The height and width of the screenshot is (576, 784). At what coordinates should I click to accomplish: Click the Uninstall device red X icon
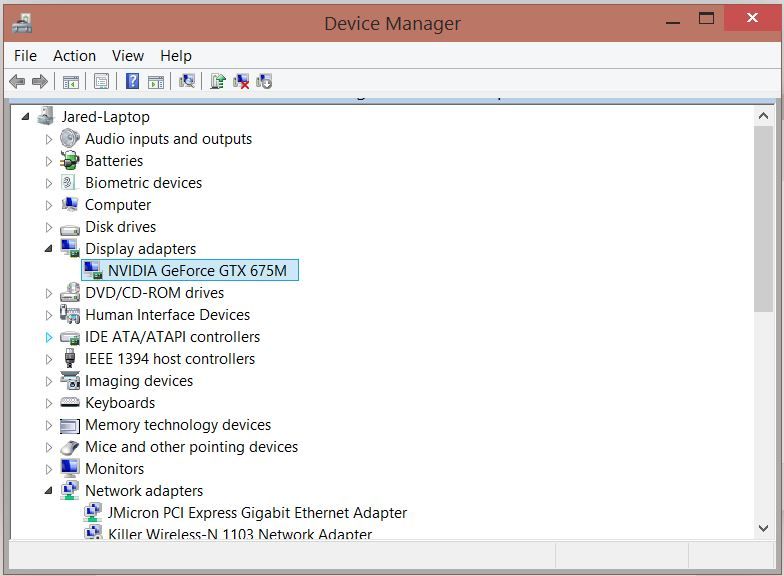241,81
